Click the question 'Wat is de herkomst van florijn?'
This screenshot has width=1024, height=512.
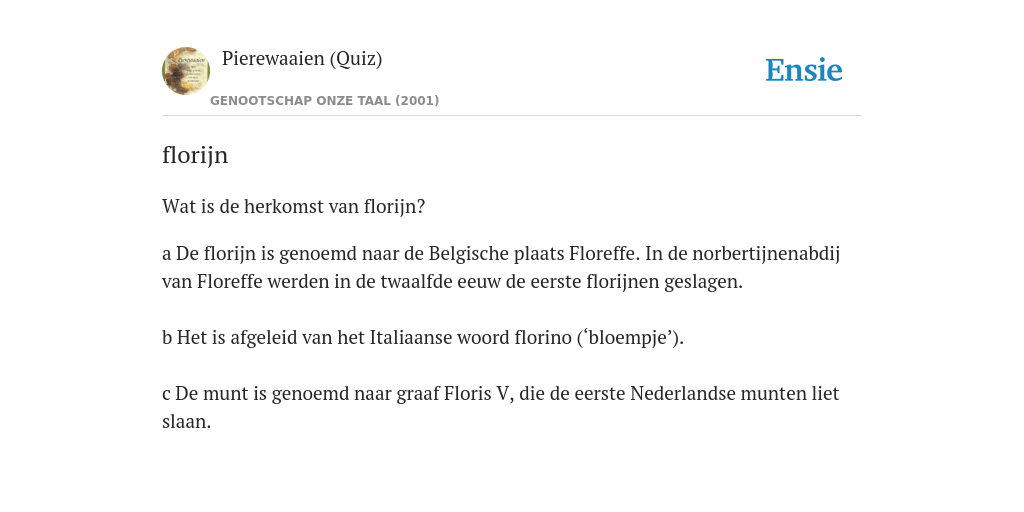(x=293, y=207)
